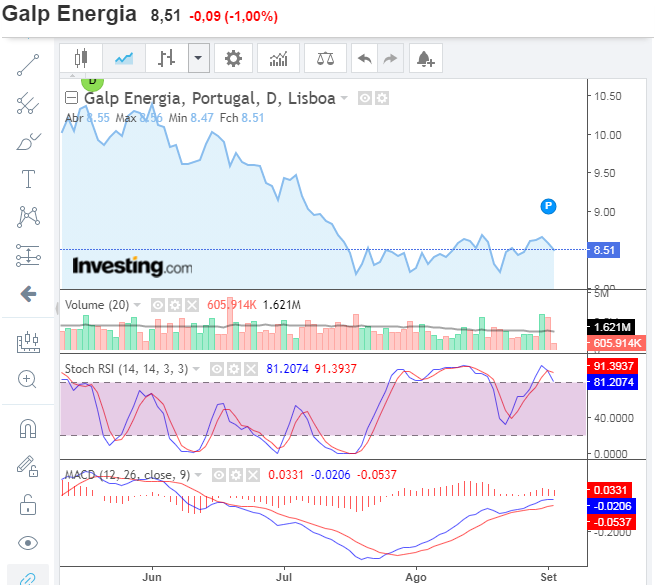
Task: Click the 605.914K volume axis label
Action: 617,343
